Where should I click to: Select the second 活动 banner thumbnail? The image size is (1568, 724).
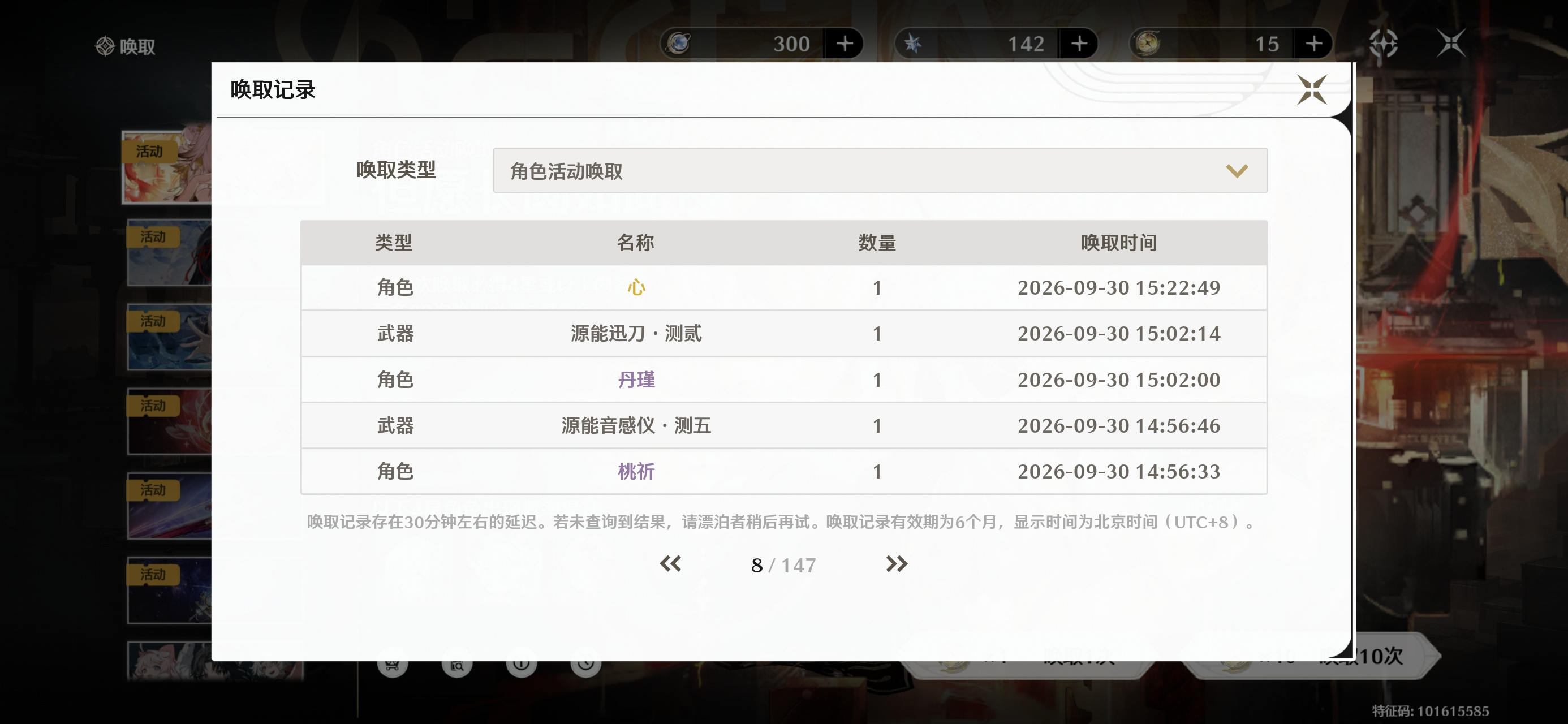(x=169, y=252)
